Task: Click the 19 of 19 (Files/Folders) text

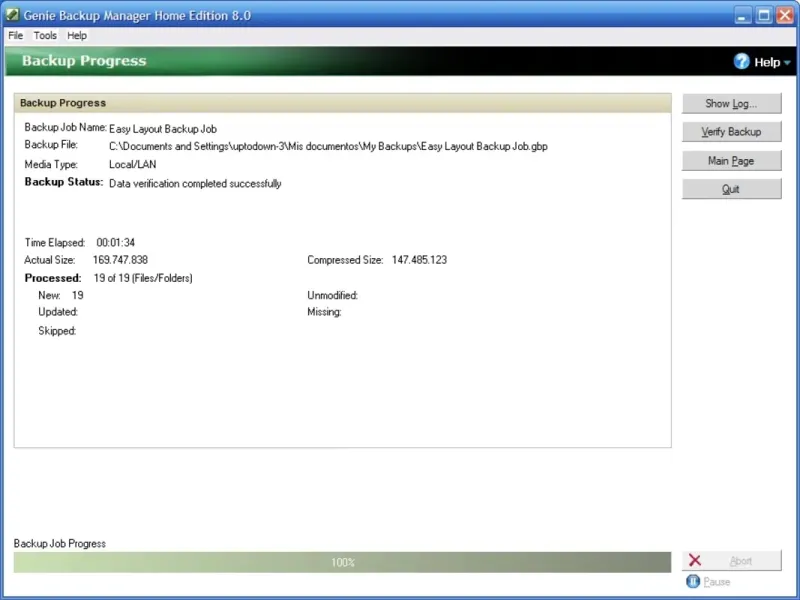Action: 143,278
